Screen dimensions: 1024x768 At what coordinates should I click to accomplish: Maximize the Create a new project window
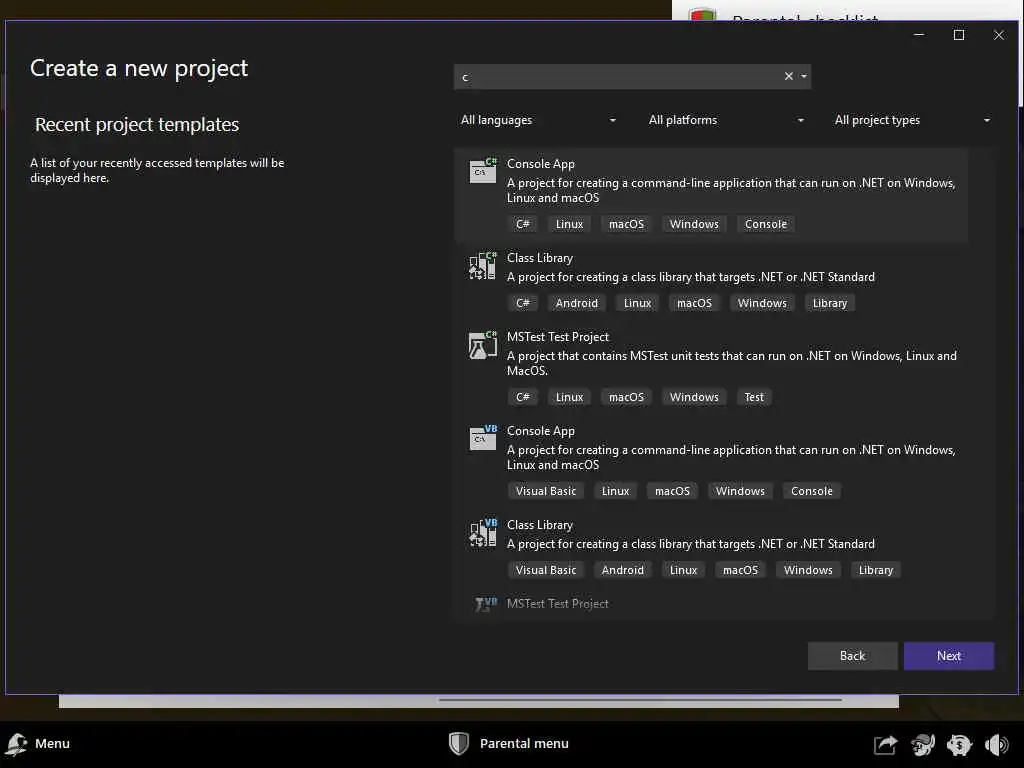pyautogui.click(x=959, y=35)
